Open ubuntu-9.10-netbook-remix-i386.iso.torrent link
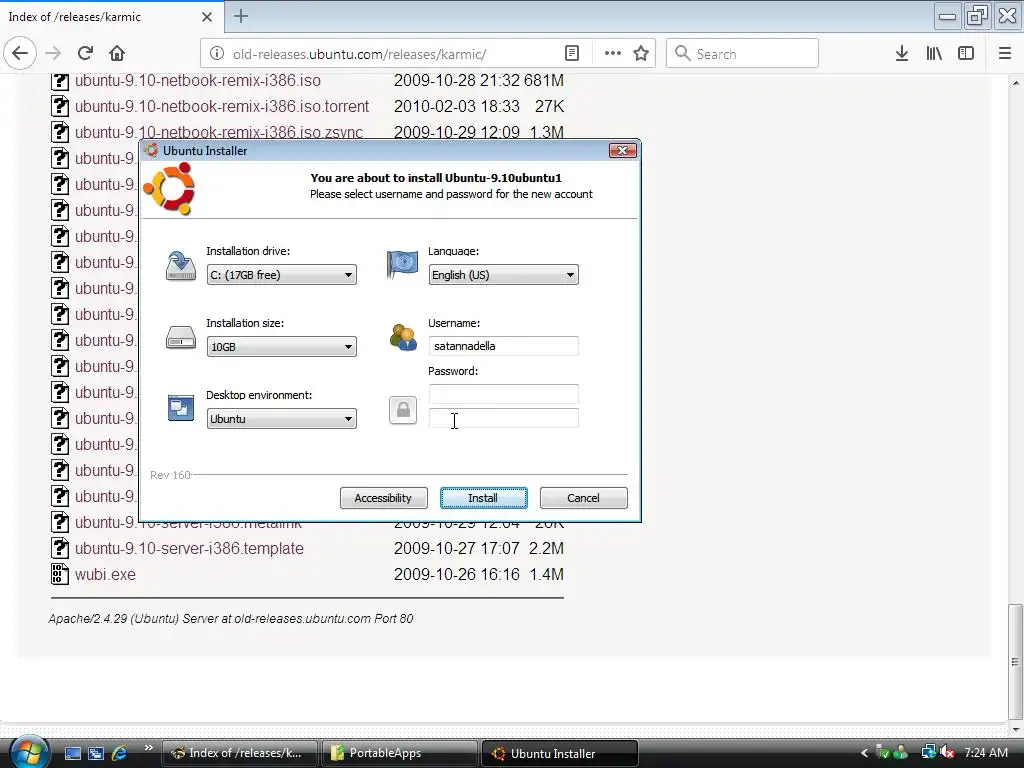1024x768 pixels. click(x=222, y=106)
